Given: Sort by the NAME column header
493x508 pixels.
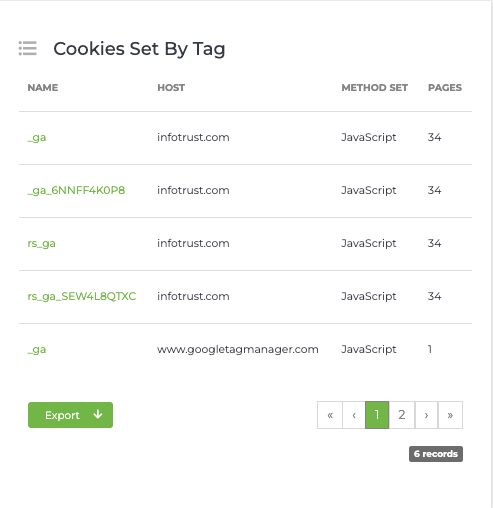Looking at the screenshot, I should click(43, 88).
